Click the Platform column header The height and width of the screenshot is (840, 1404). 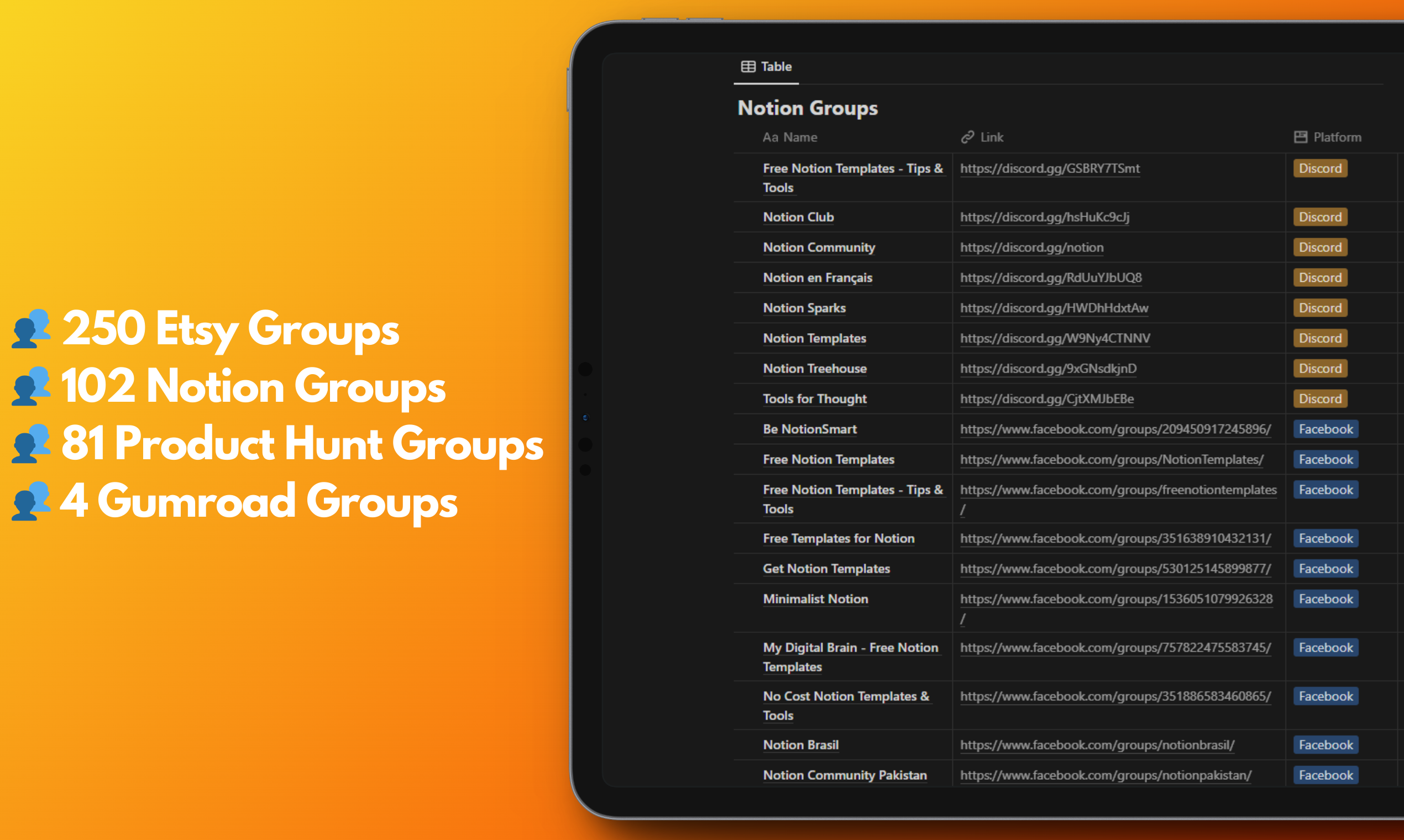point(1328,137)
